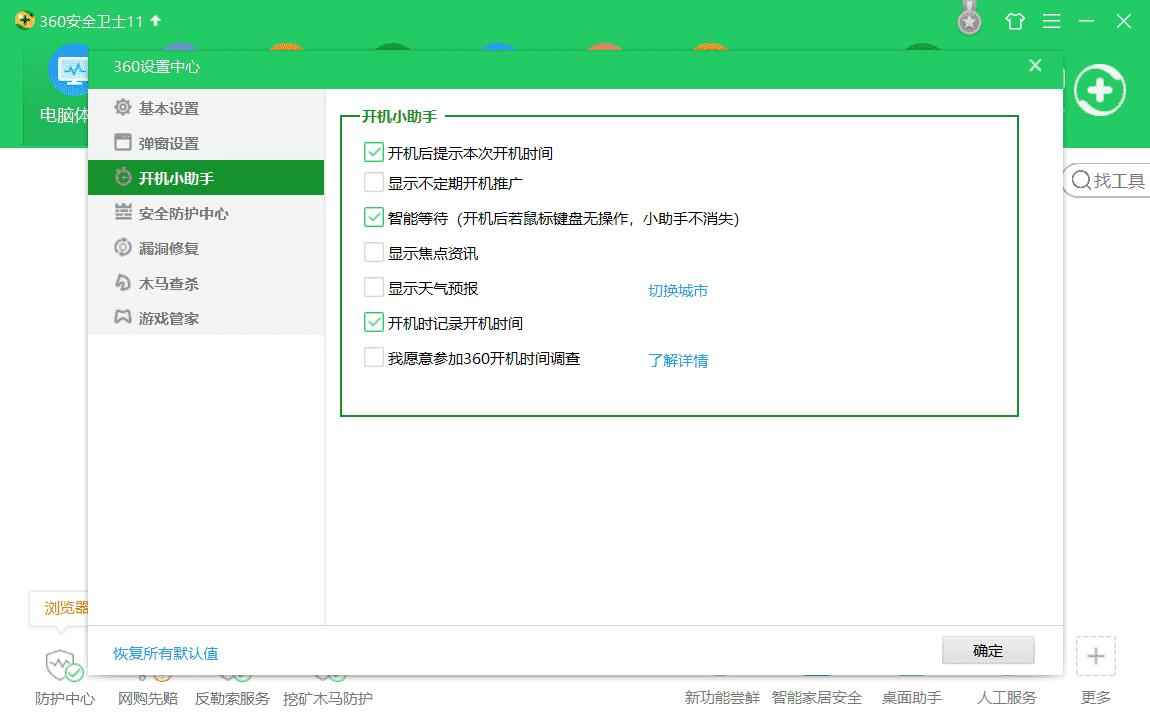Image resolution: width=1150 pixels, height=725 pixels.
Task: Click the 切换城市 link
Action: tap(678, 288)
